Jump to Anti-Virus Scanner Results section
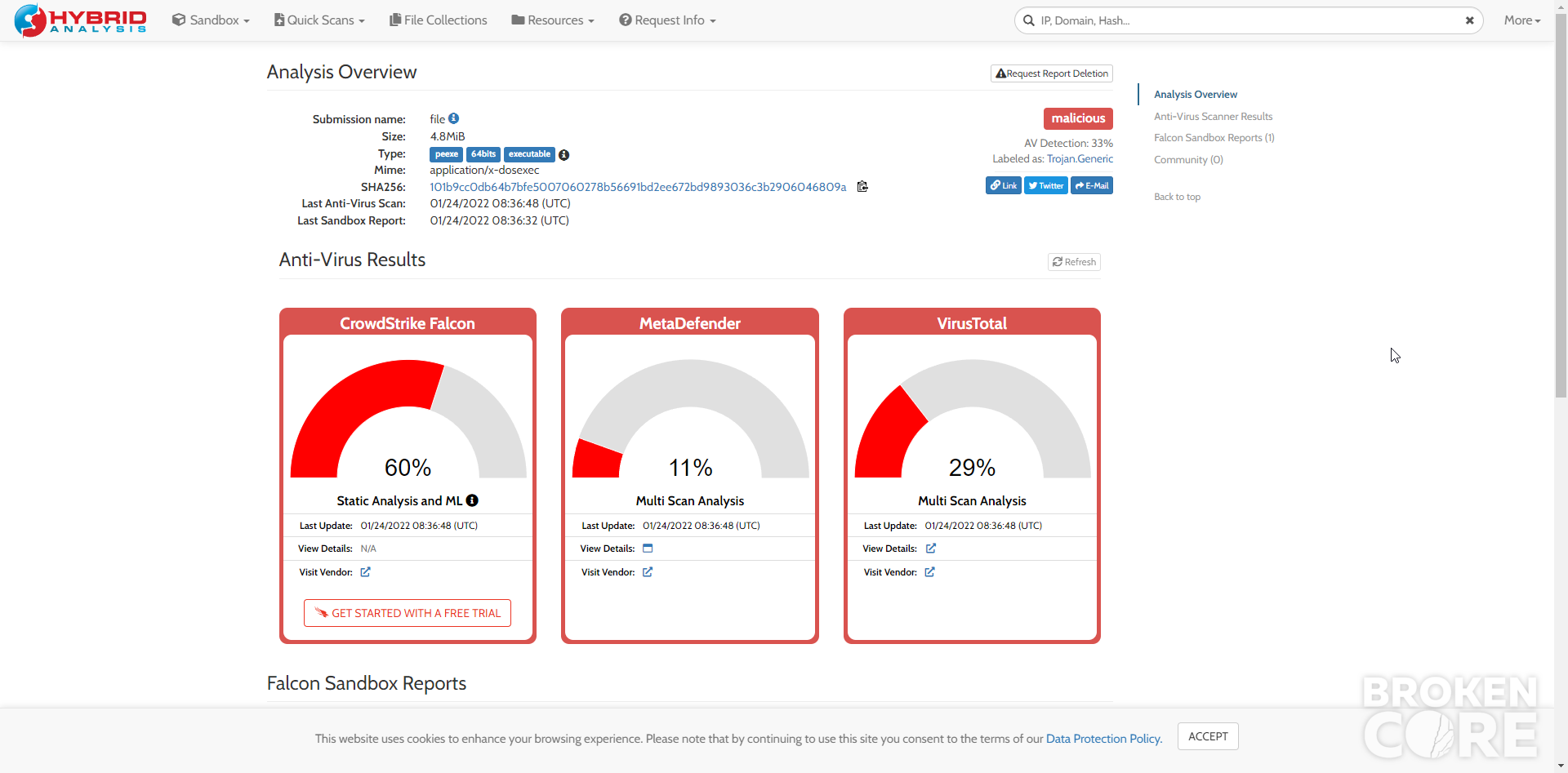Image resolution: width=1568 pixels, height=773 pixels. point(1213,117)
